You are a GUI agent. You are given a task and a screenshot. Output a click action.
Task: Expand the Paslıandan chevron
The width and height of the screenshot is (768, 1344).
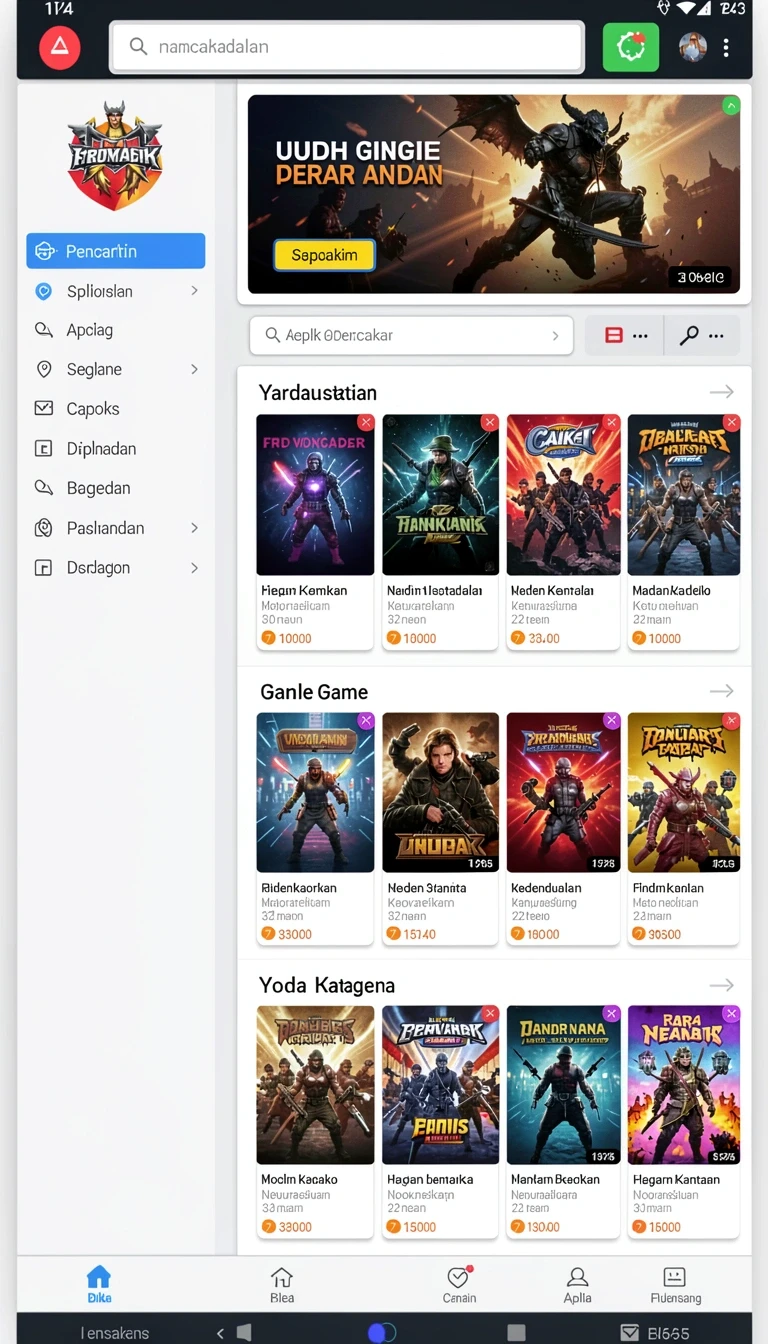194,528
